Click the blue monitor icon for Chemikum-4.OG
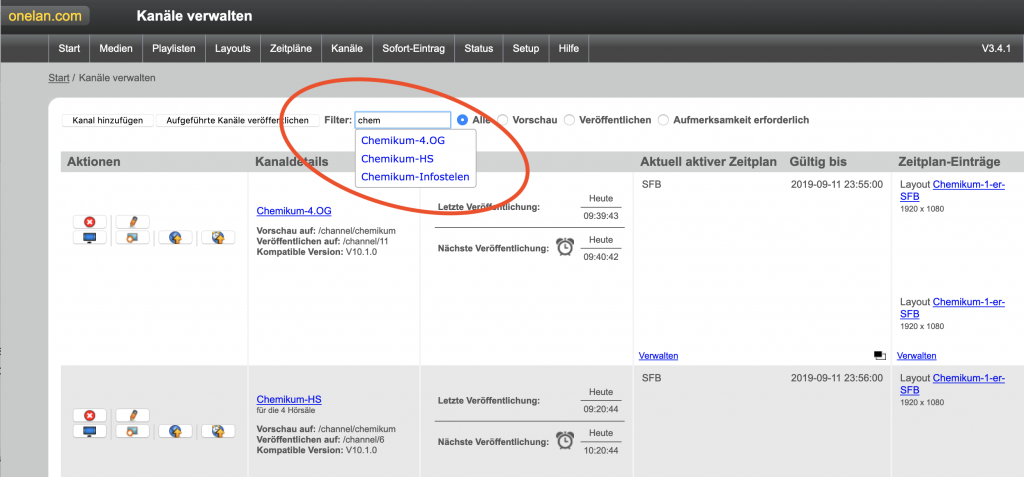The image size is (1024, 477). (x=89, y=238)
